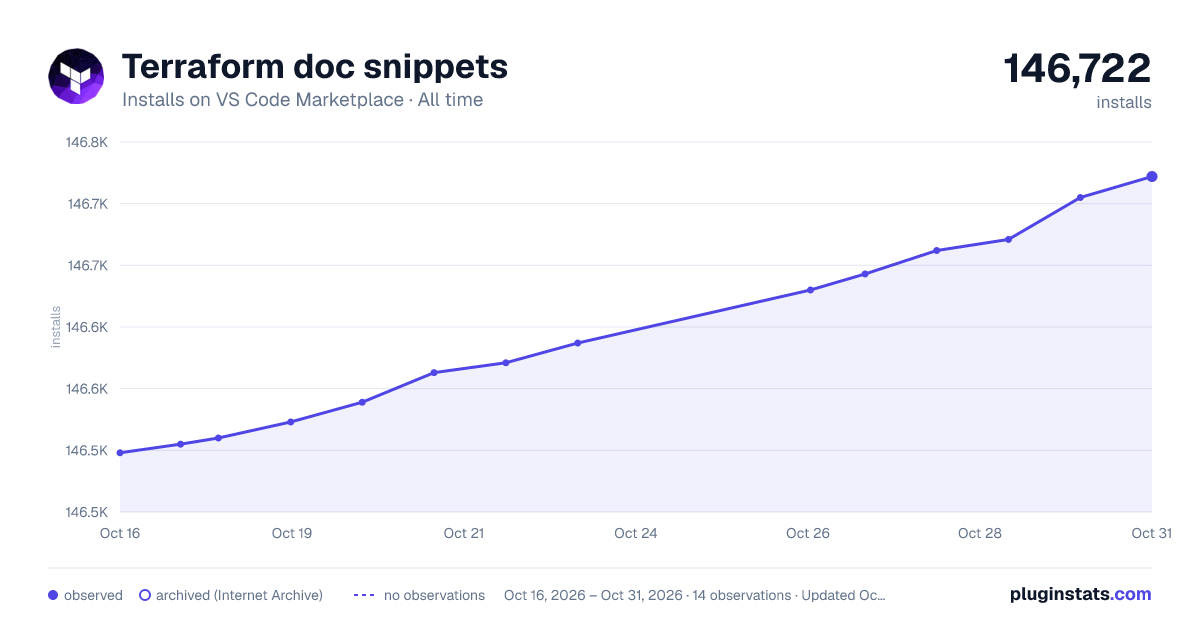This screenshot has height=630, width=1200.
Task: Click the 'Oct 16' x-axis label
Action: [120, 533]
